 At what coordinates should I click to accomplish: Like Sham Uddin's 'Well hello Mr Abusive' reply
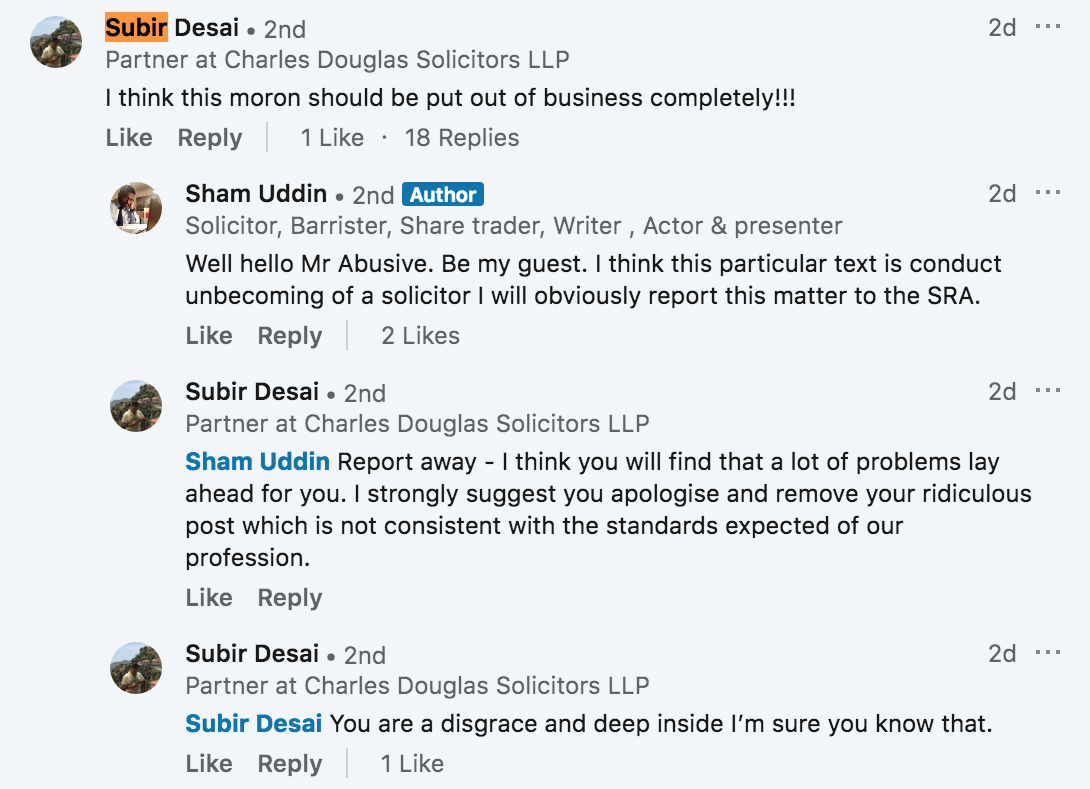click(209, 336)
